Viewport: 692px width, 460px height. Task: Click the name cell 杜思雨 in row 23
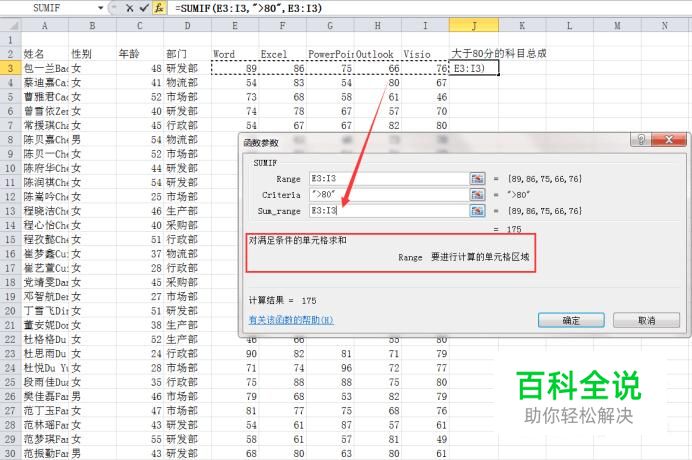tap(45, 354)
